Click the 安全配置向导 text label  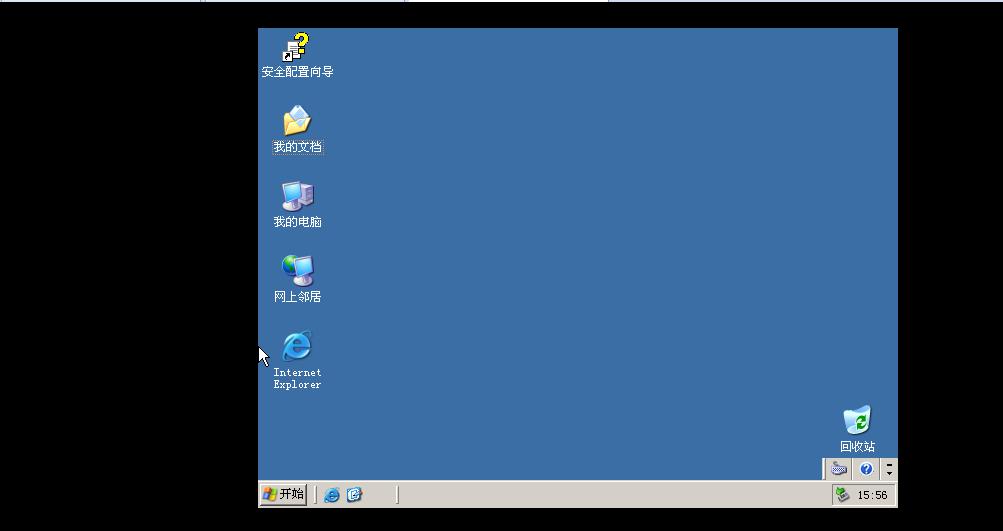pyautogui.click(x=297, y=72)
